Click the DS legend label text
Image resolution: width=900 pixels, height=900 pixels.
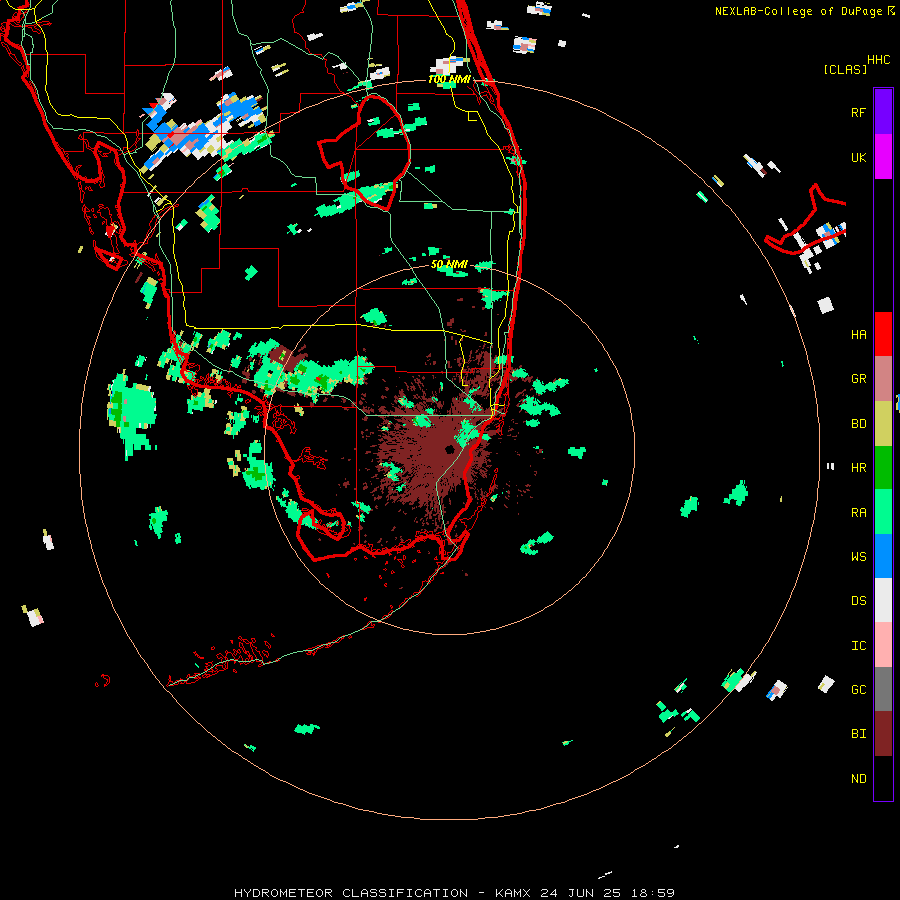click(x=858, y=601)
